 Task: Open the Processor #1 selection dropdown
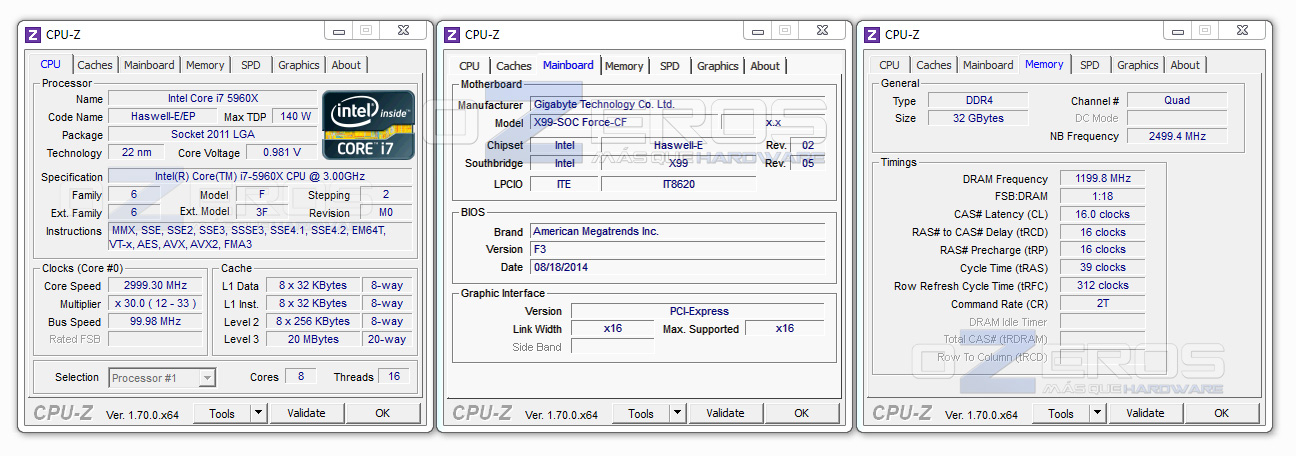click(x=162, y=378)
